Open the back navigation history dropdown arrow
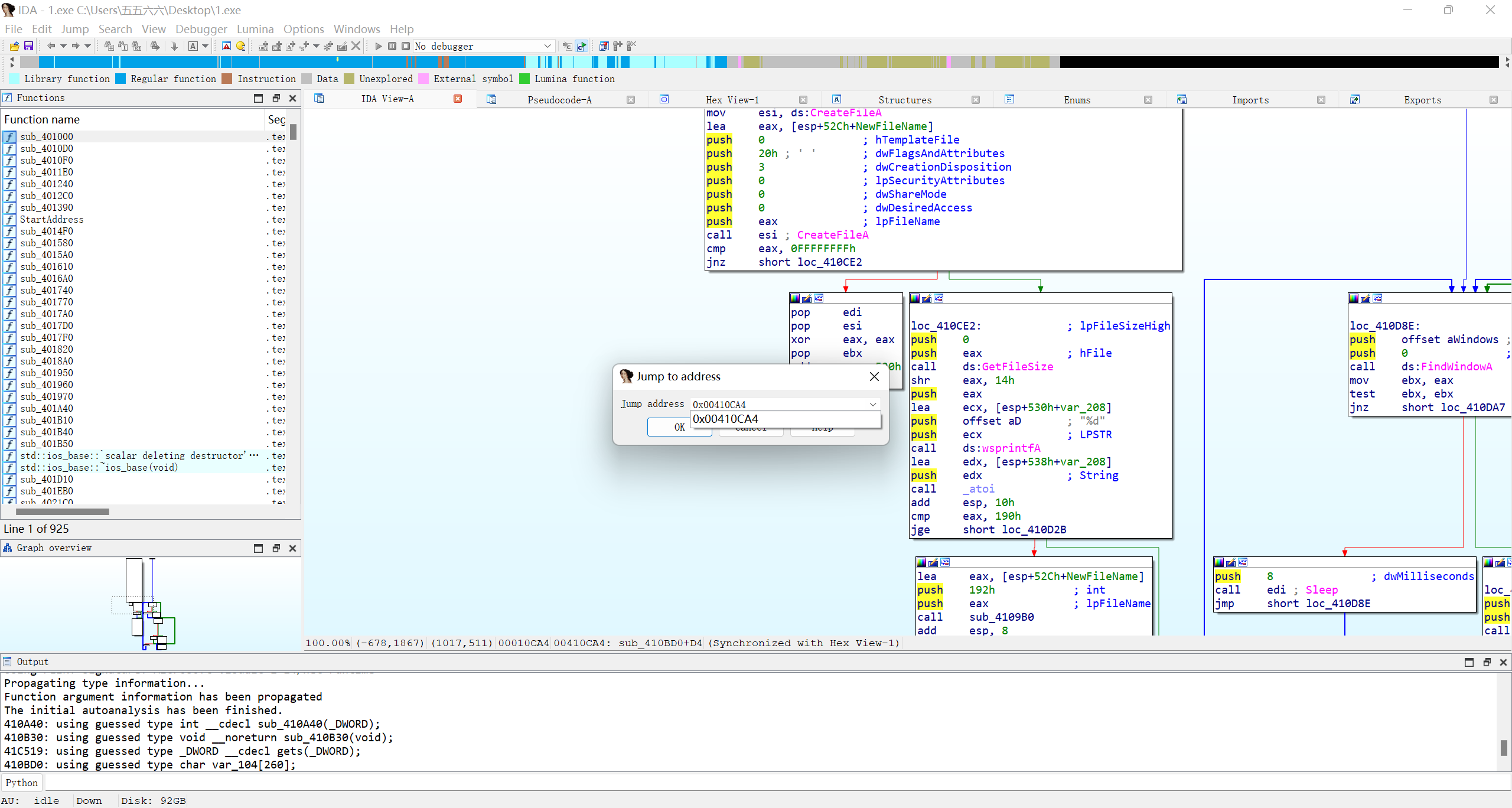The image size is (1512, 808). click(x=63, y=46)
